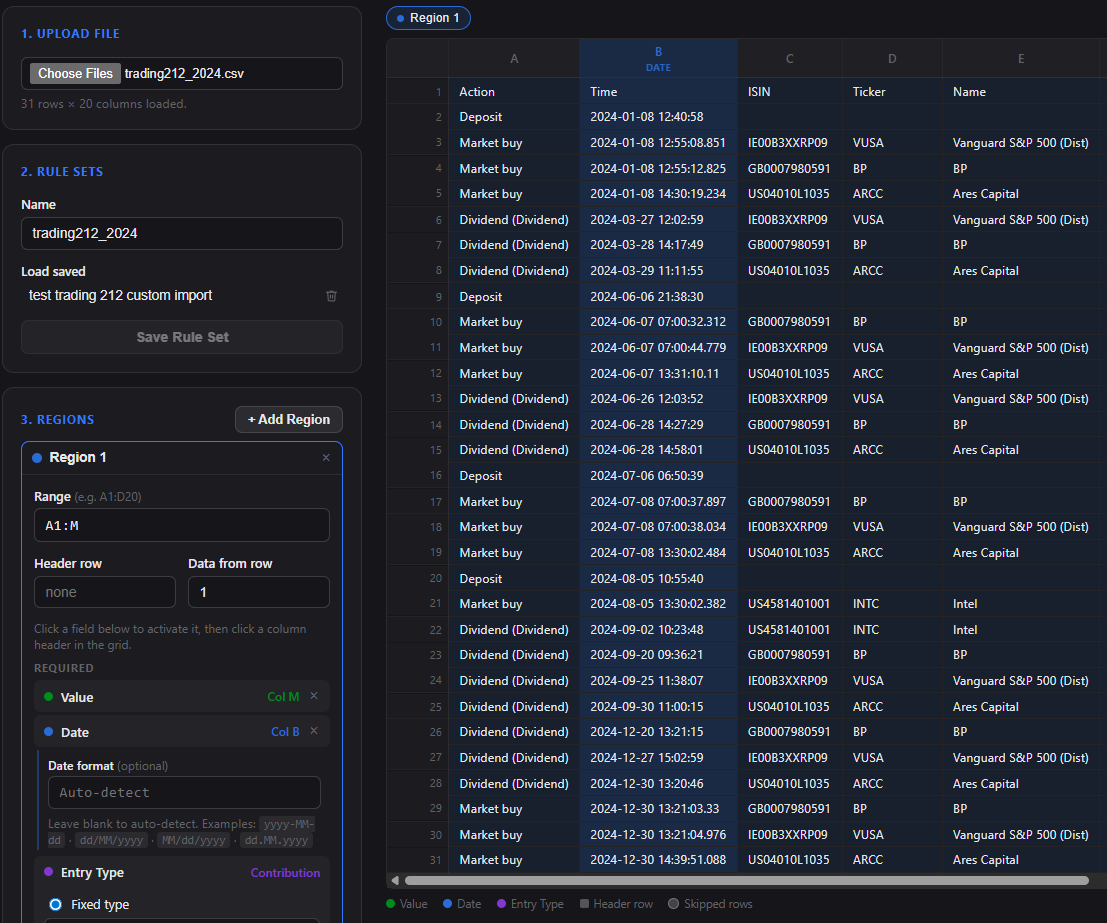Click the scrollbar left arrow
The height and width of the screenshot is (923, 1107).
395,880
